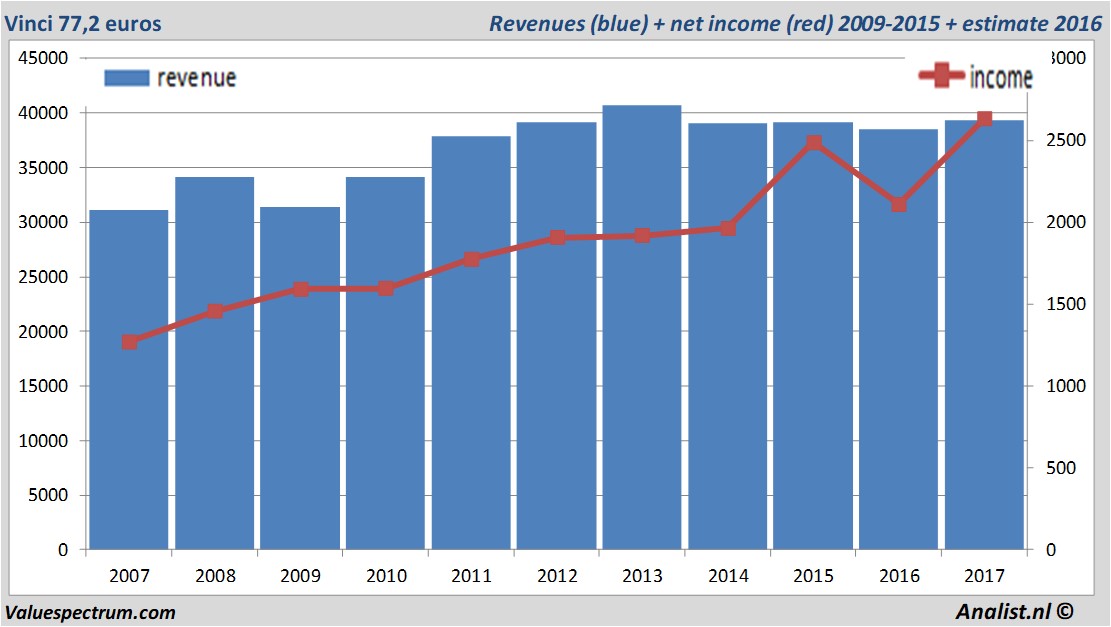Click the 2012 income data point
1111x627 pixels.
pyautogui.click(x=558, y=237)
